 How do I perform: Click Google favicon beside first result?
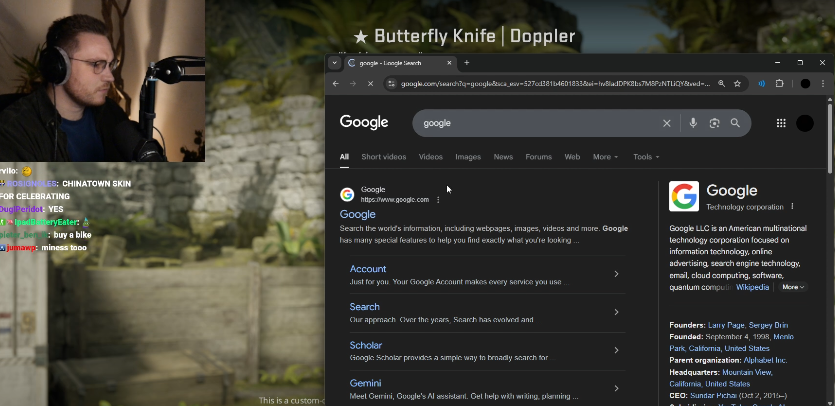click(x=347, y=194)
